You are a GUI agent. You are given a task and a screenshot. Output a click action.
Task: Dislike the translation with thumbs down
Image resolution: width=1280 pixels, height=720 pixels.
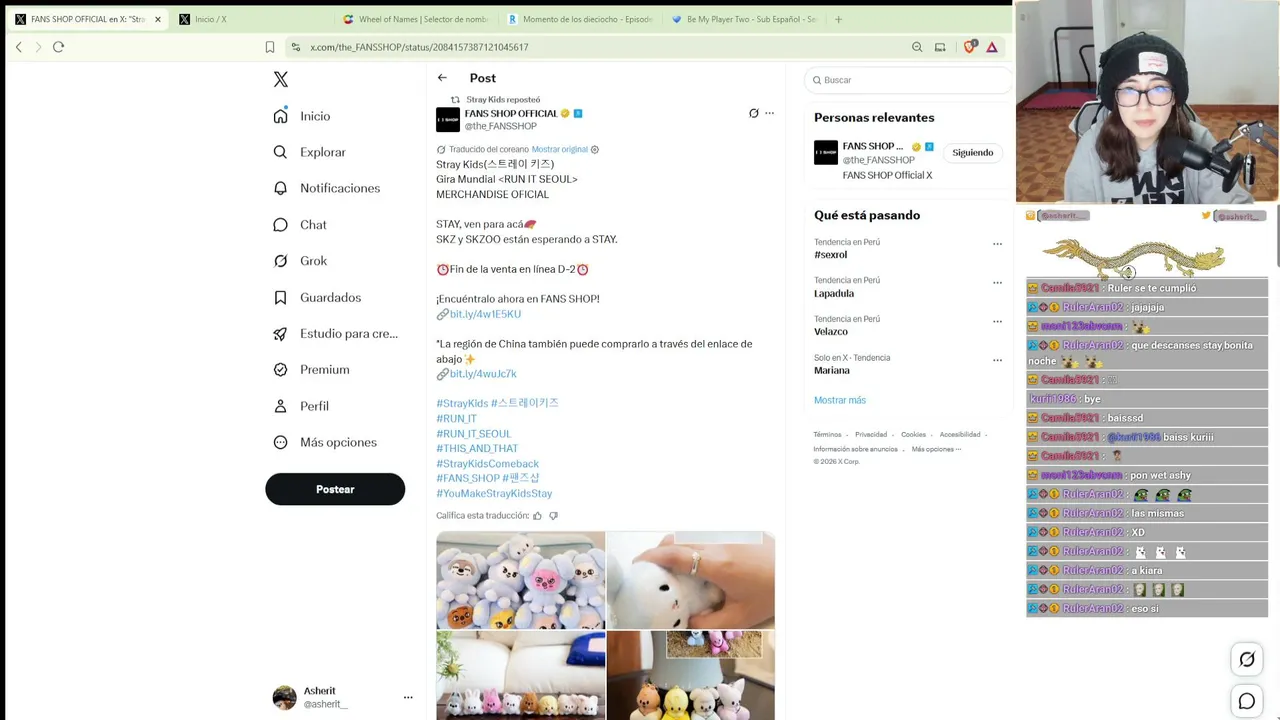pyautogui.click(x=553, y=516)
